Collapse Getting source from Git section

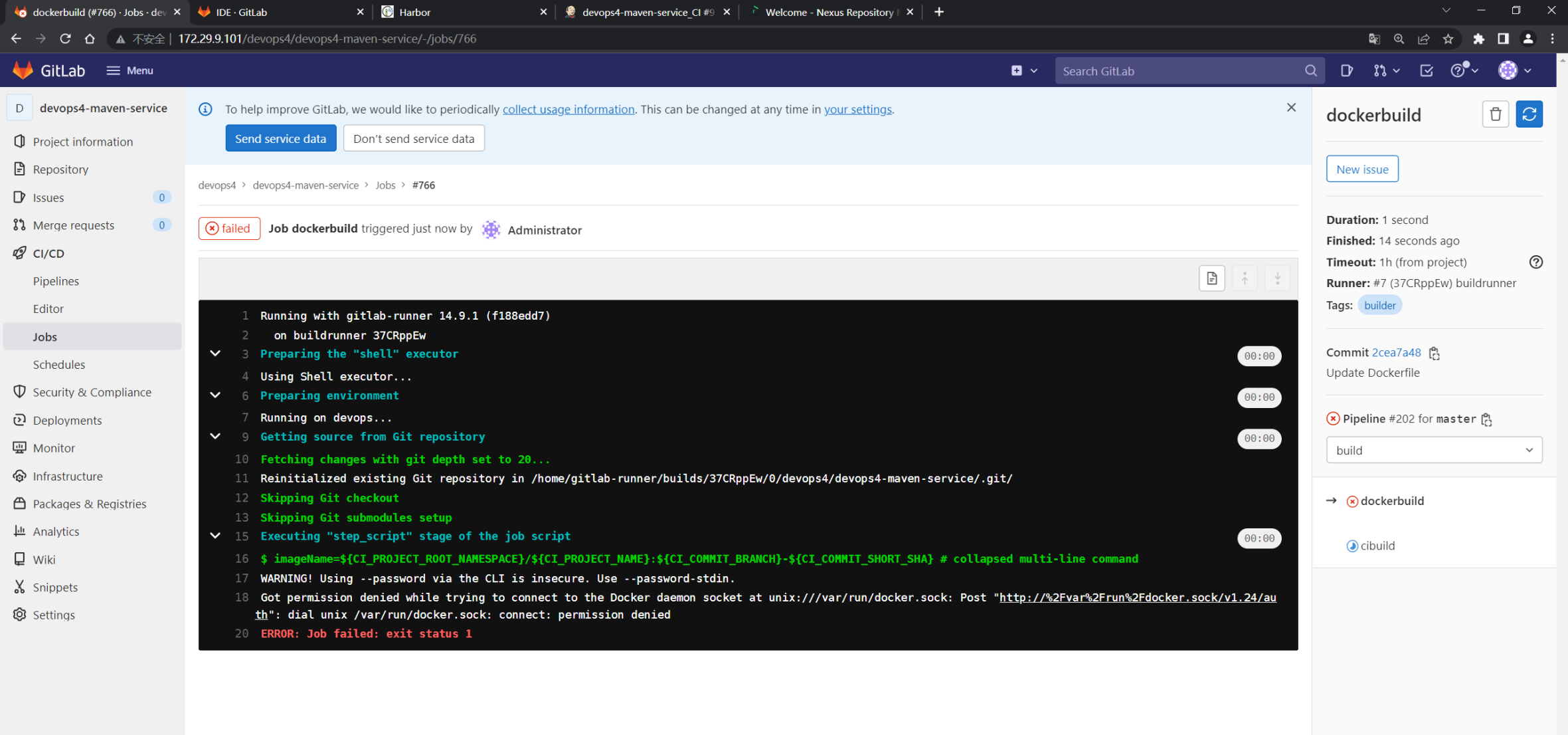[215, 437]
